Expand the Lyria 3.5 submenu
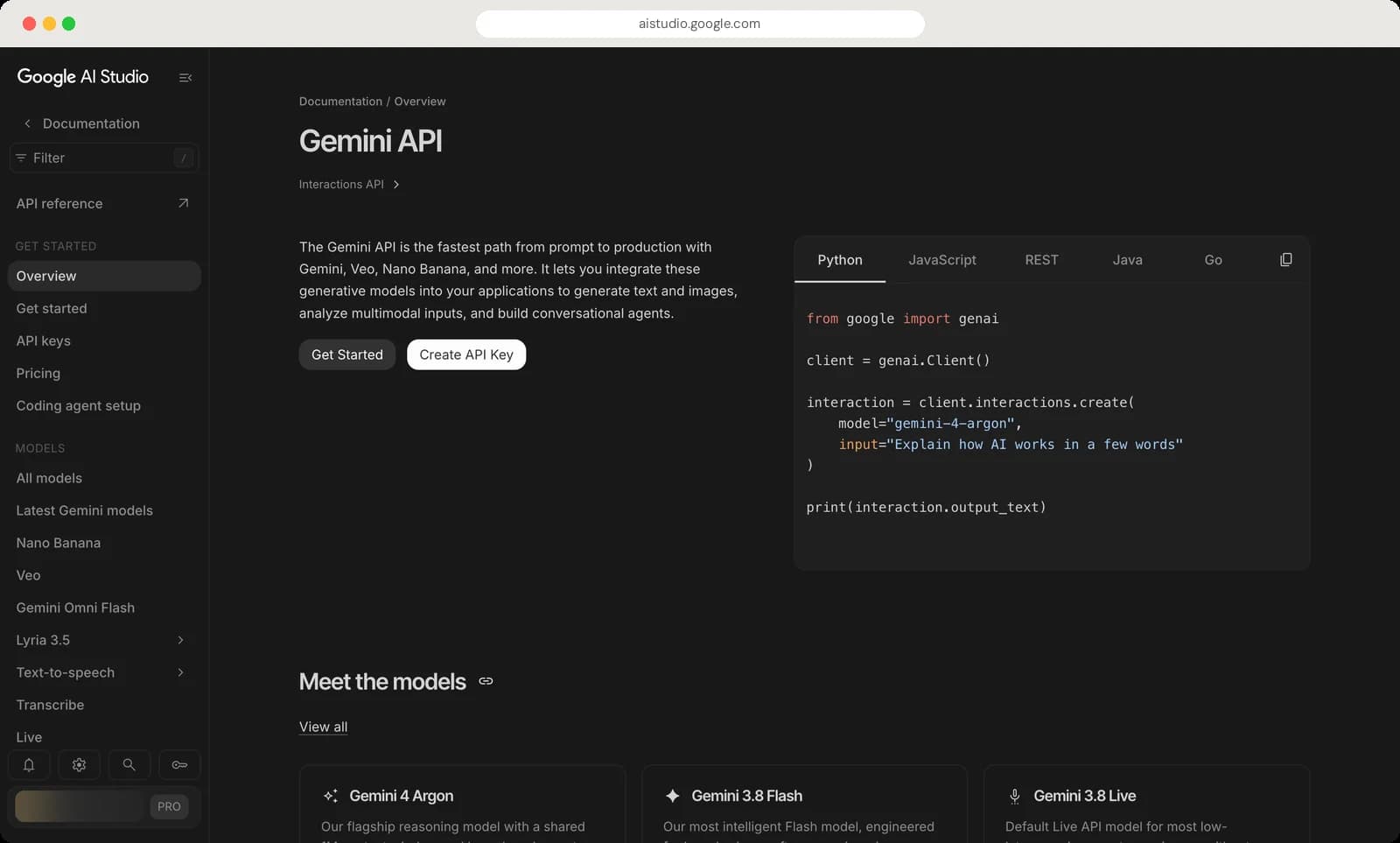The image size is (1400, 843). tap(180, 640)
